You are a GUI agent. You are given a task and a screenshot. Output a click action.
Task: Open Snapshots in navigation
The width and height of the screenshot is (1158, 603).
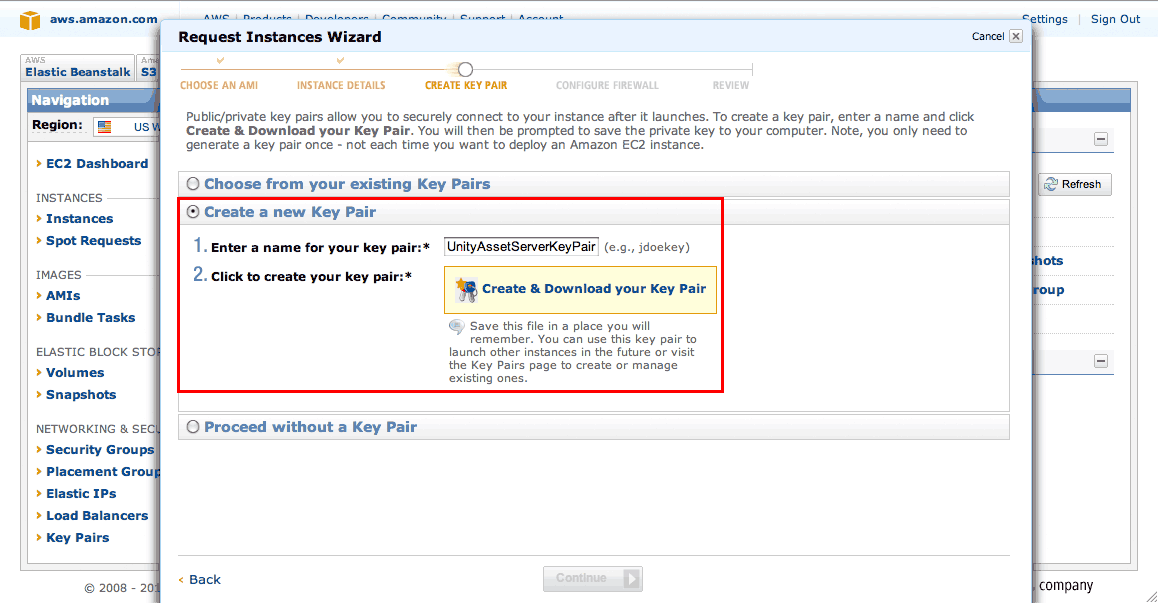tap(80, 395)
